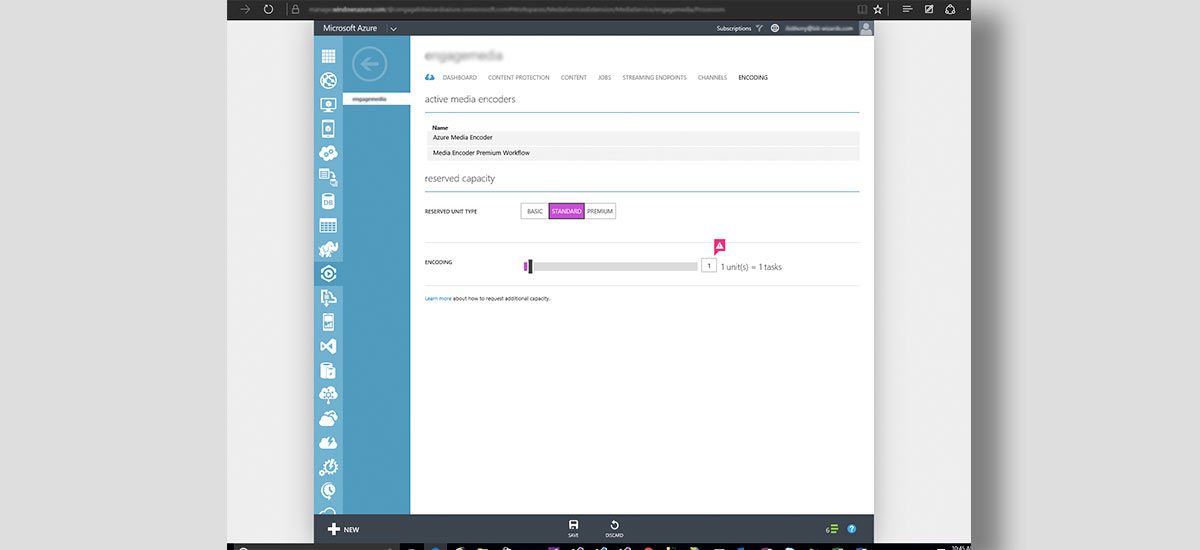Open the help question mark icon

tap(852, 529)
